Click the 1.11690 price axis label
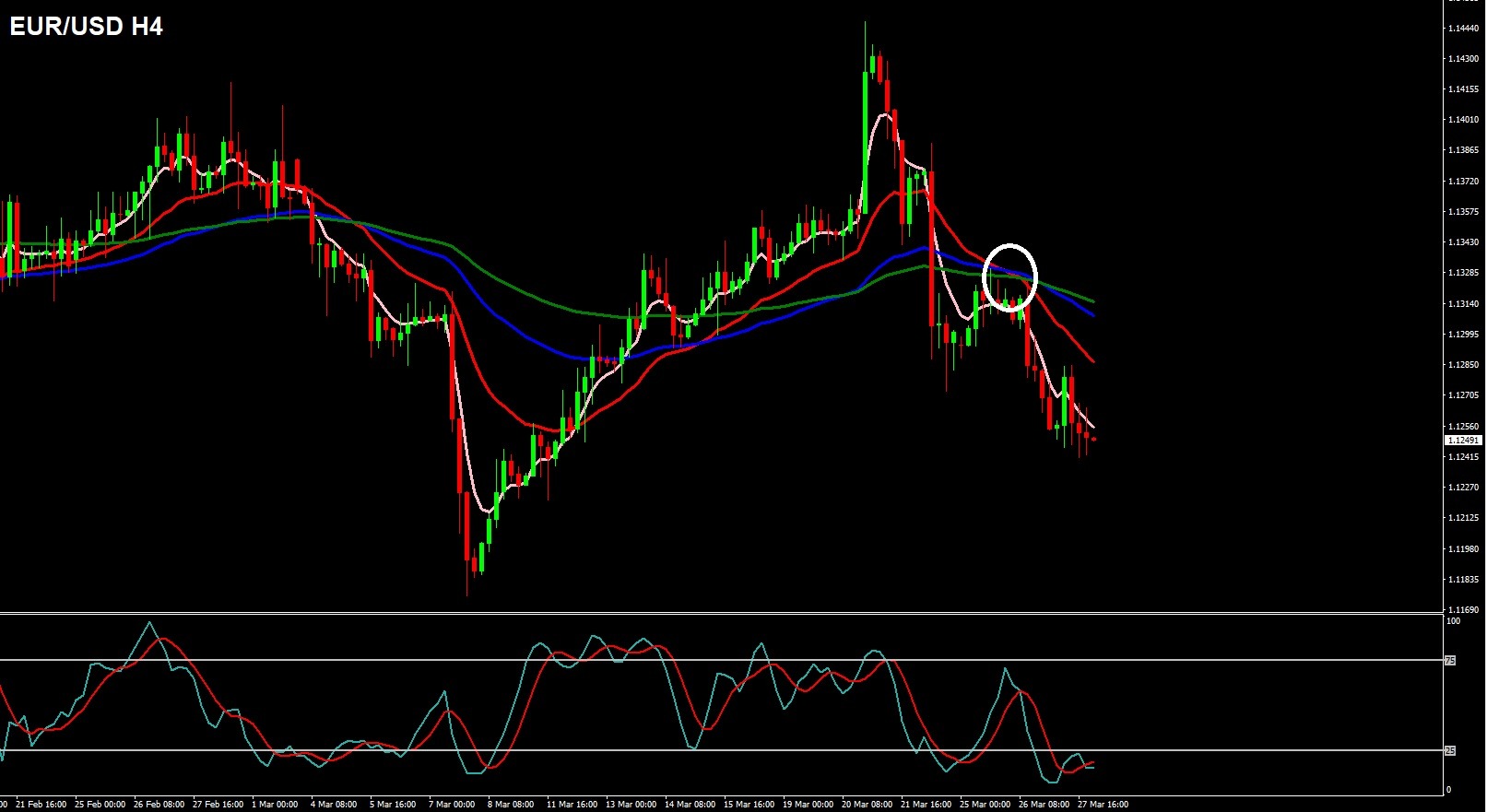The width and height of the screenshot is (1487, 812). click(1463, 610)
